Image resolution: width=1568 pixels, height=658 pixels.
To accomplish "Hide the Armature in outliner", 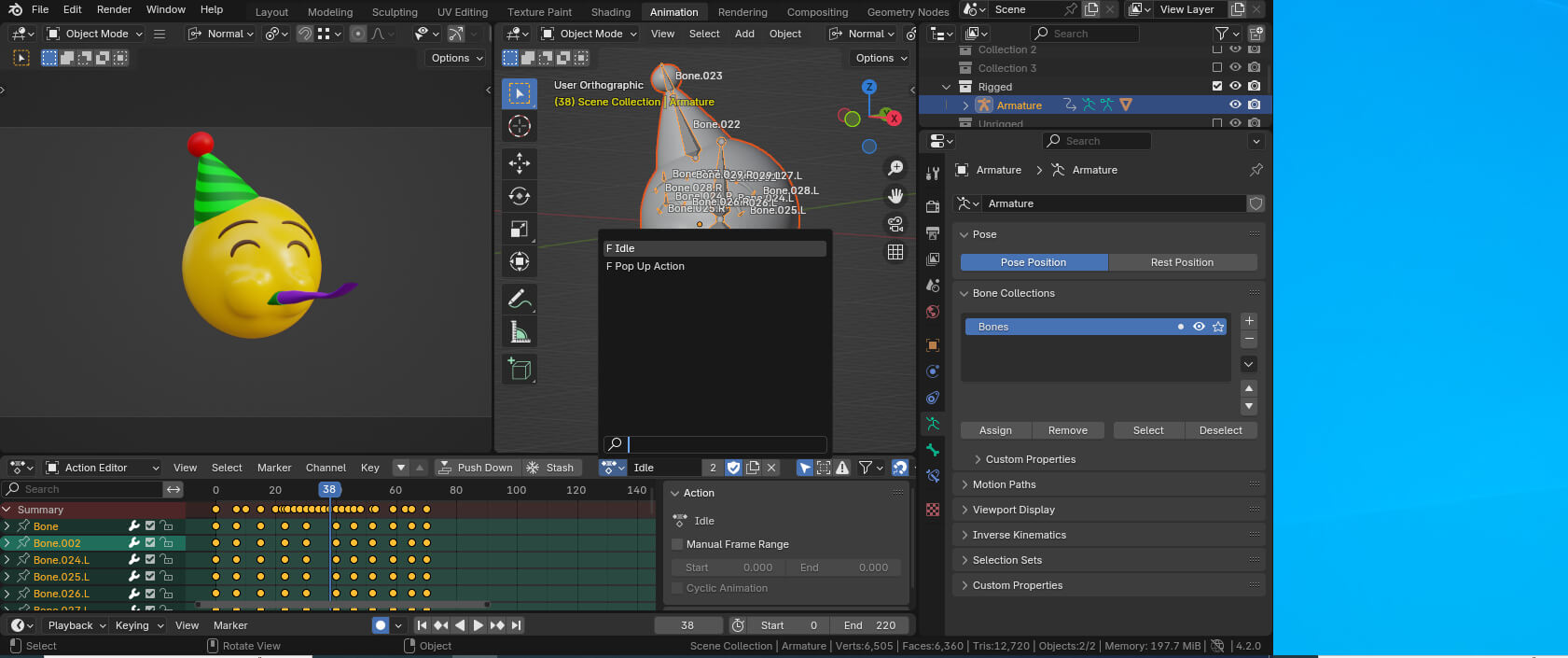I will coord(1235,105).
